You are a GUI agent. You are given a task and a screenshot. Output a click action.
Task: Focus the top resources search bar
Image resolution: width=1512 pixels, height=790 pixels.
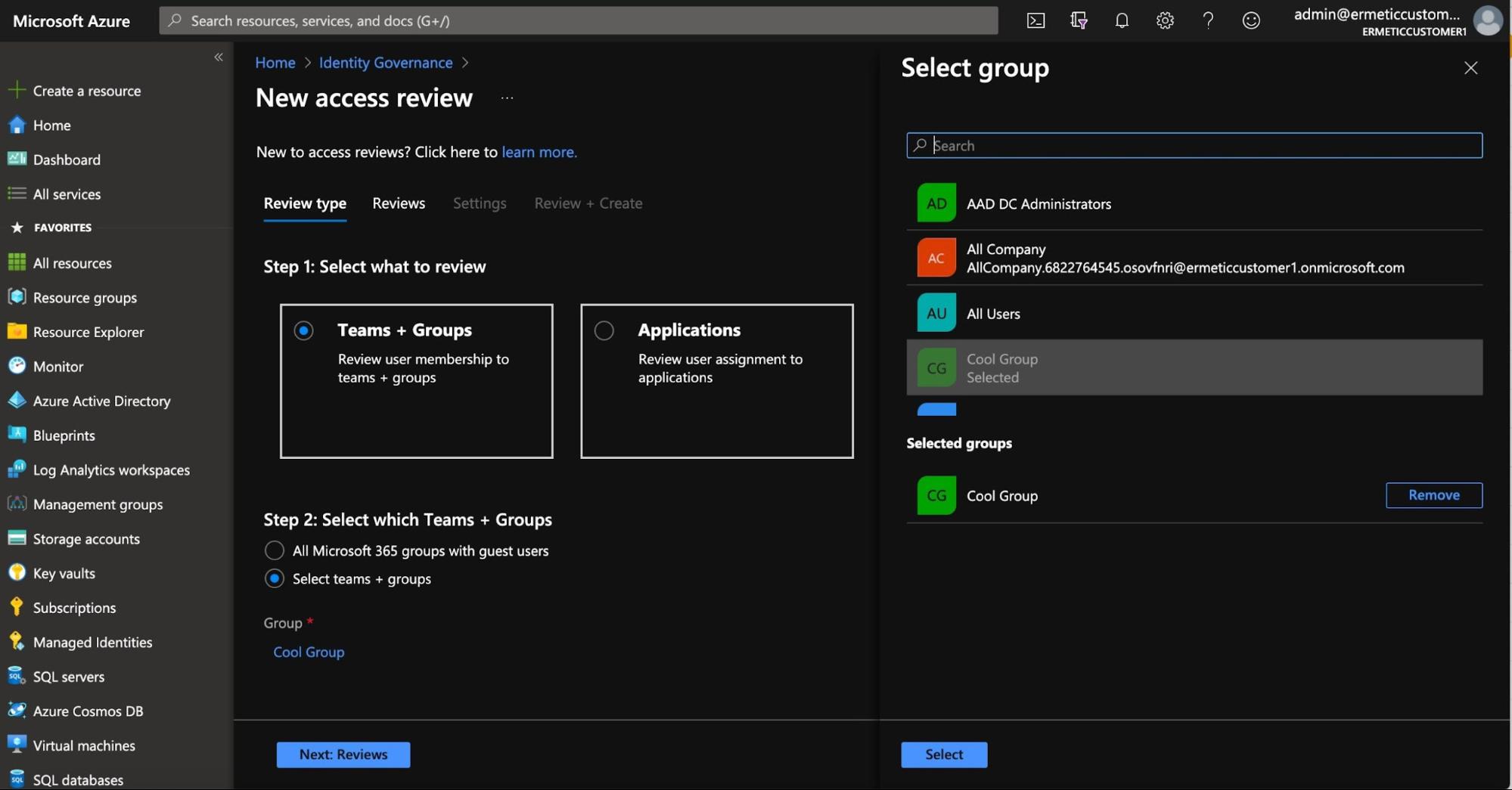tap(579, 20)
